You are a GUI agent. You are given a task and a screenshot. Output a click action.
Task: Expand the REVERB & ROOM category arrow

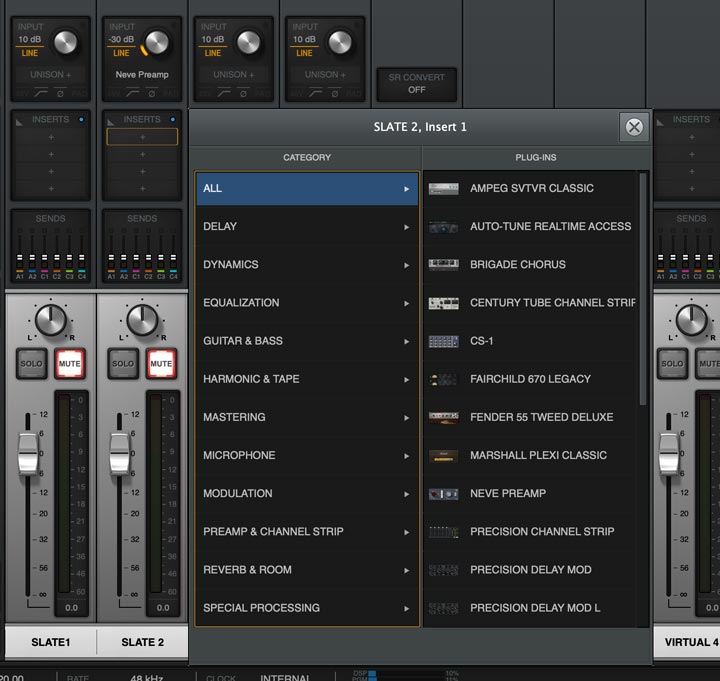406,570
